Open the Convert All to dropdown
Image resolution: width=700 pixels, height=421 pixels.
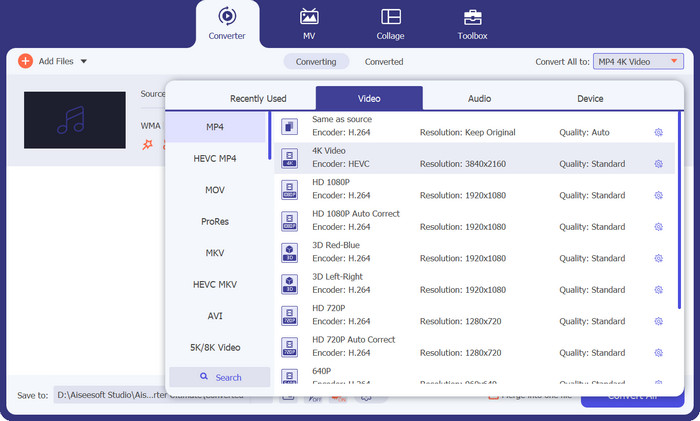pyautogui.click(x=638, y=62)
